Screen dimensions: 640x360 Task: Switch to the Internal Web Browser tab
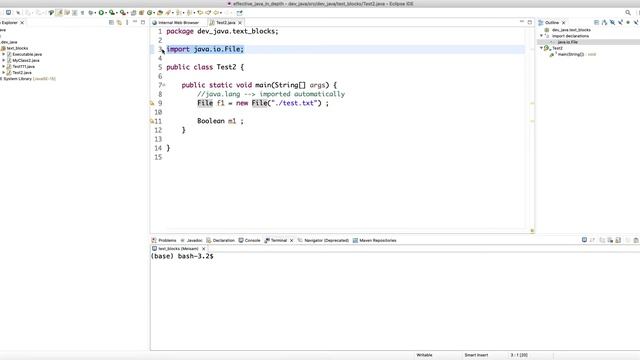pos(176,23)
